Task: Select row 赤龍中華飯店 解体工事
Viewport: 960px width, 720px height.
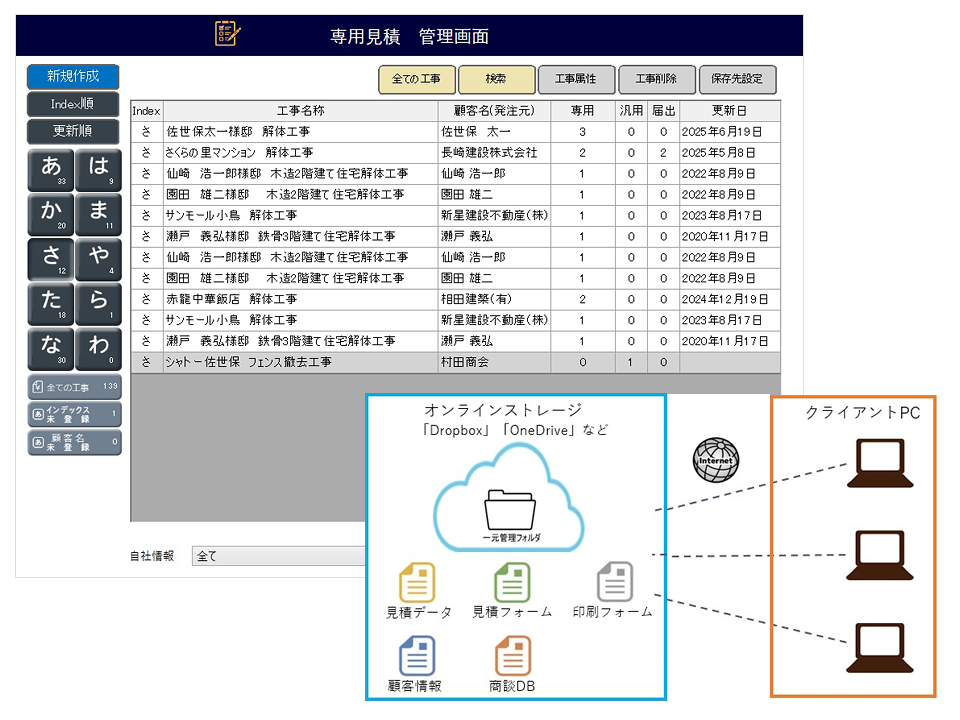Action: coord(456,299)
